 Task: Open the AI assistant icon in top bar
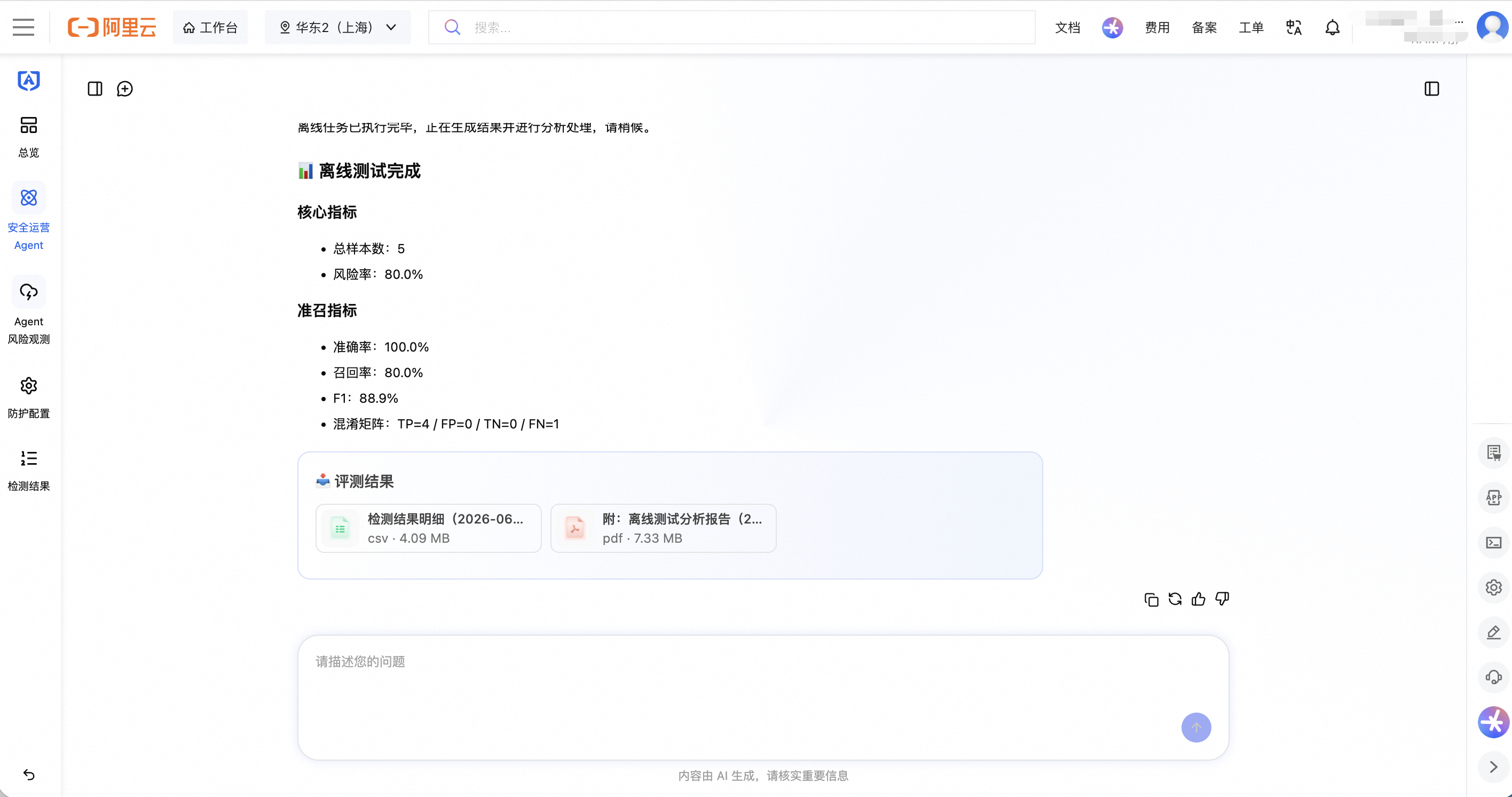(1112, 28)
